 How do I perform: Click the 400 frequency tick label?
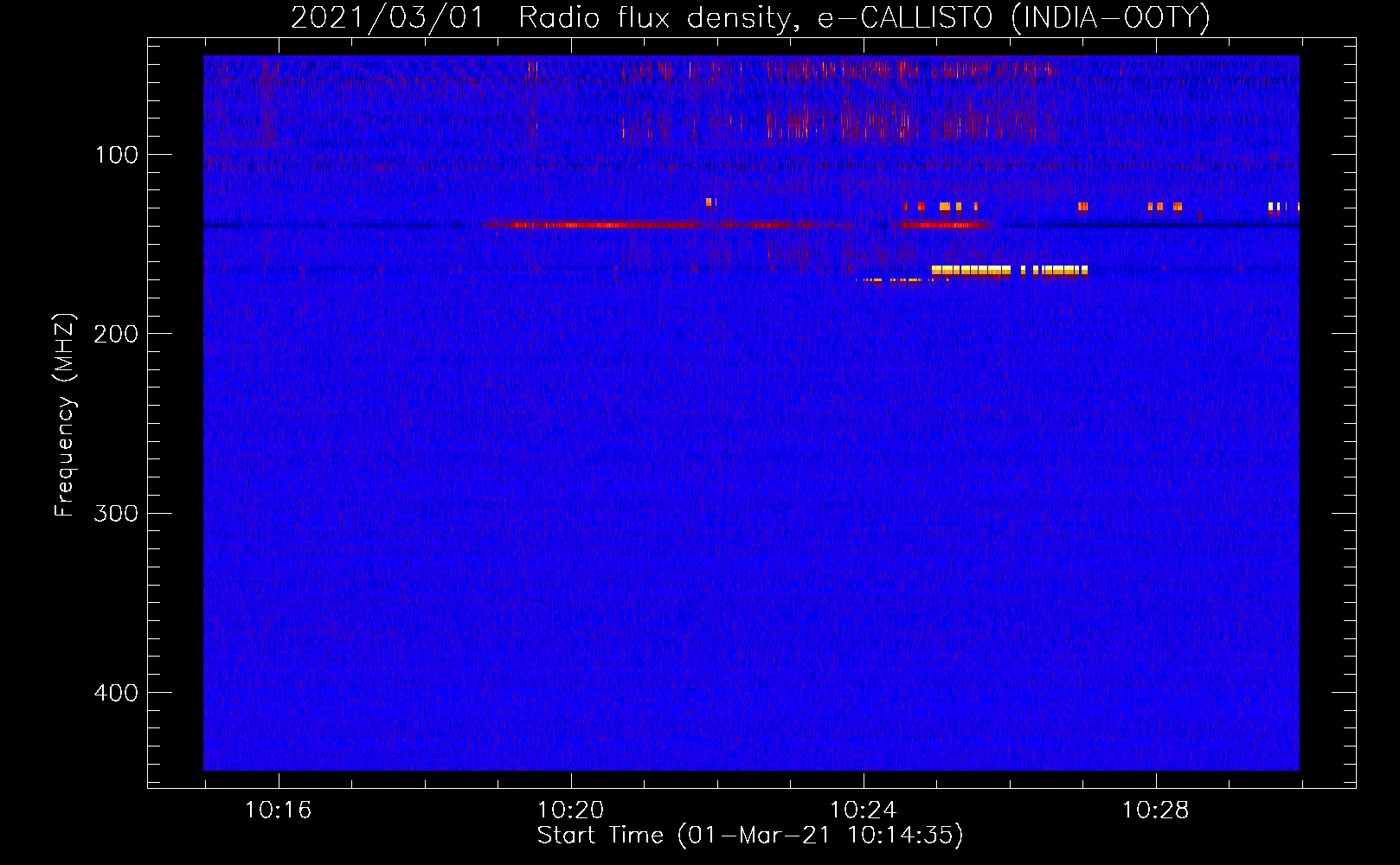click(116, 693)
